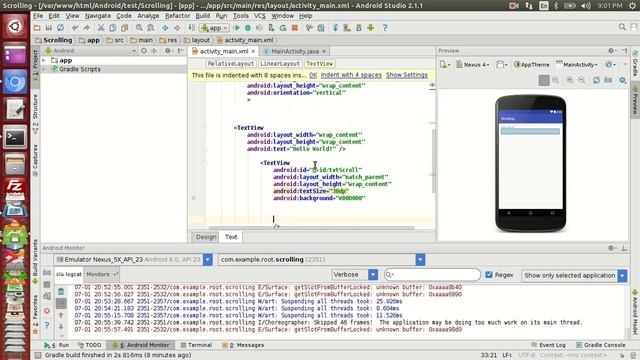Run the app with the green play icon

pos(236,28)
